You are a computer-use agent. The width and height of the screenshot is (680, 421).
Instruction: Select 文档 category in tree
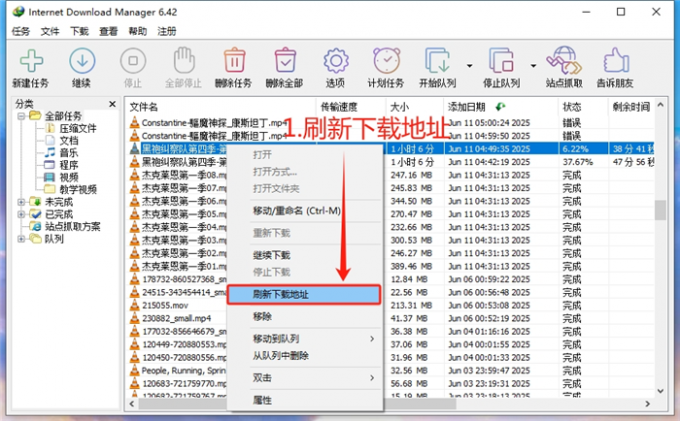point(69,140)
